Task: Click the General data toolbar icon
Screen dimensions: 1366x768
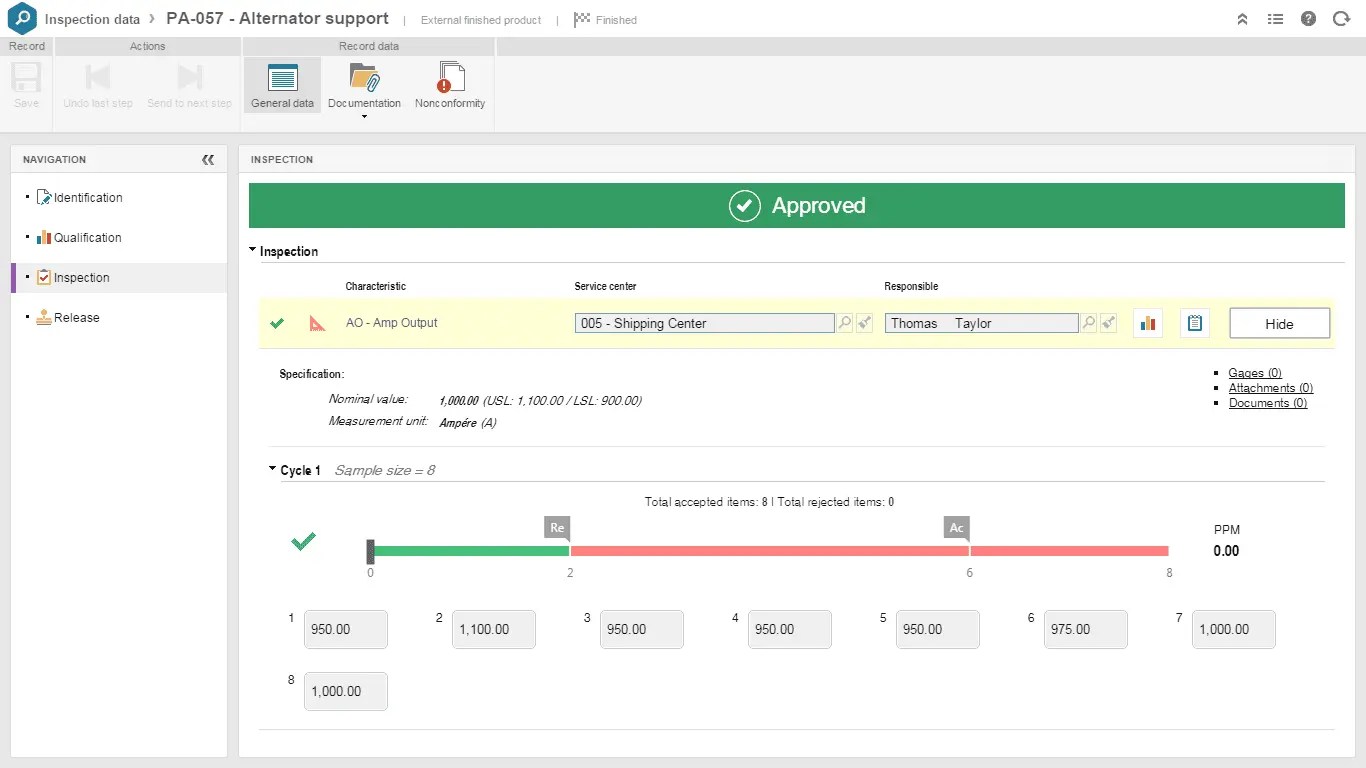Action: point(282,79)
